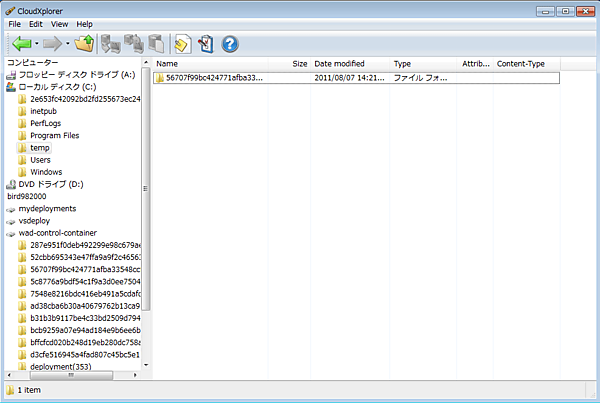Open the clipboard checklist toolbar icon

(x=206, y=44)
